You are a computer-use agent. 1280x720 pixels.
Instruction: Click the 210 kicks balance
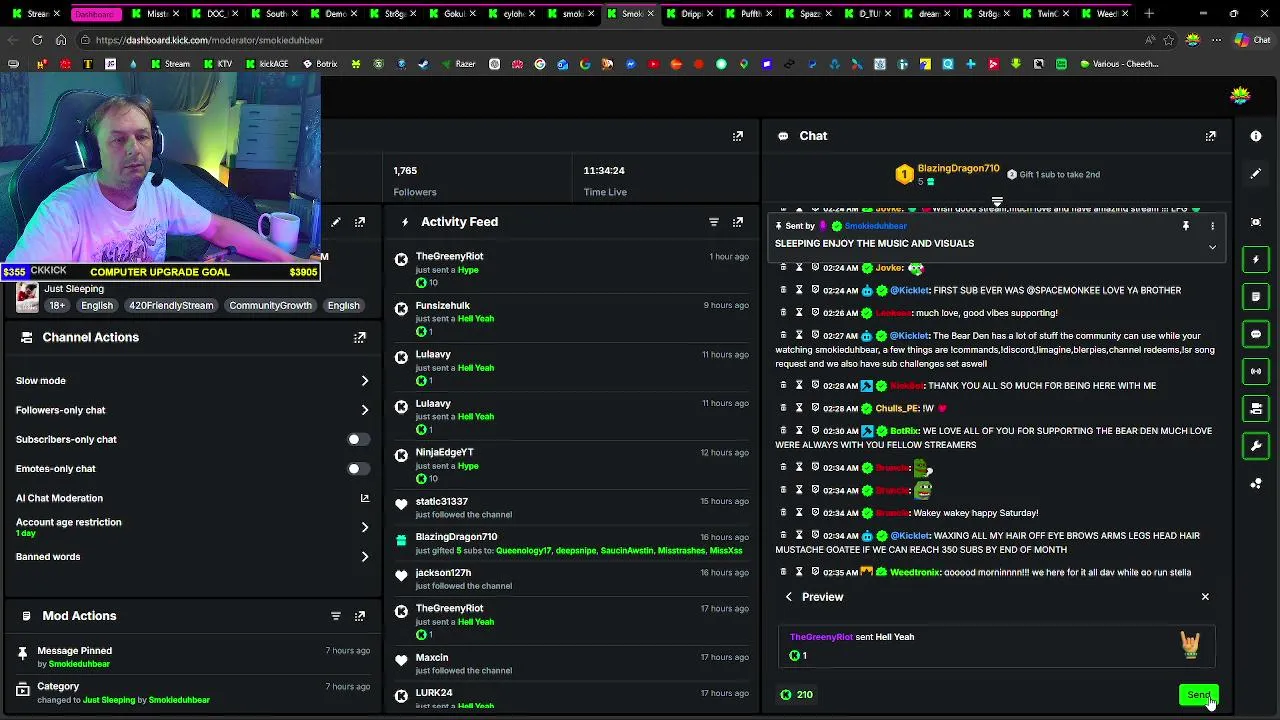(x=797, y=695)
